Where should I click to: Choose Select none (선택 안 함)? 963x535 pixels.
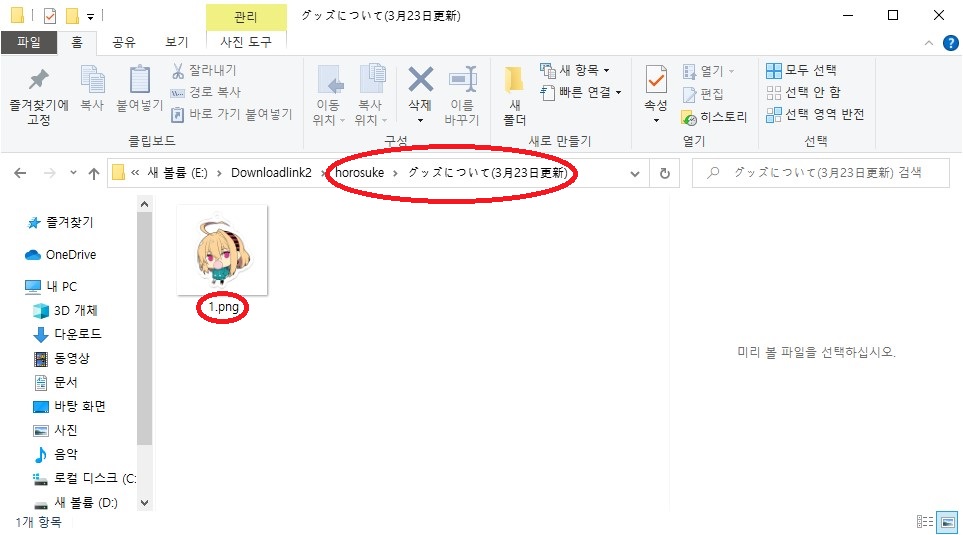click(803, 92)
